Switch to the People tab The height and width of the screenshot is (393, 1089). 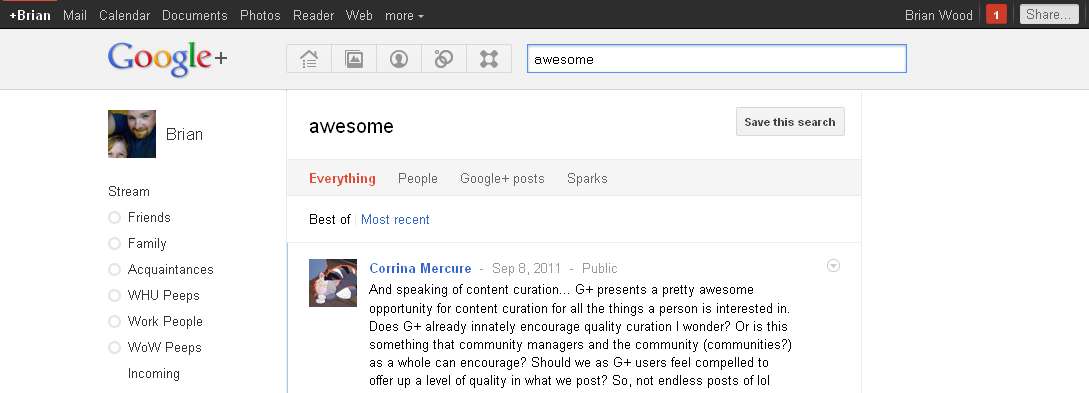(417, 178)
